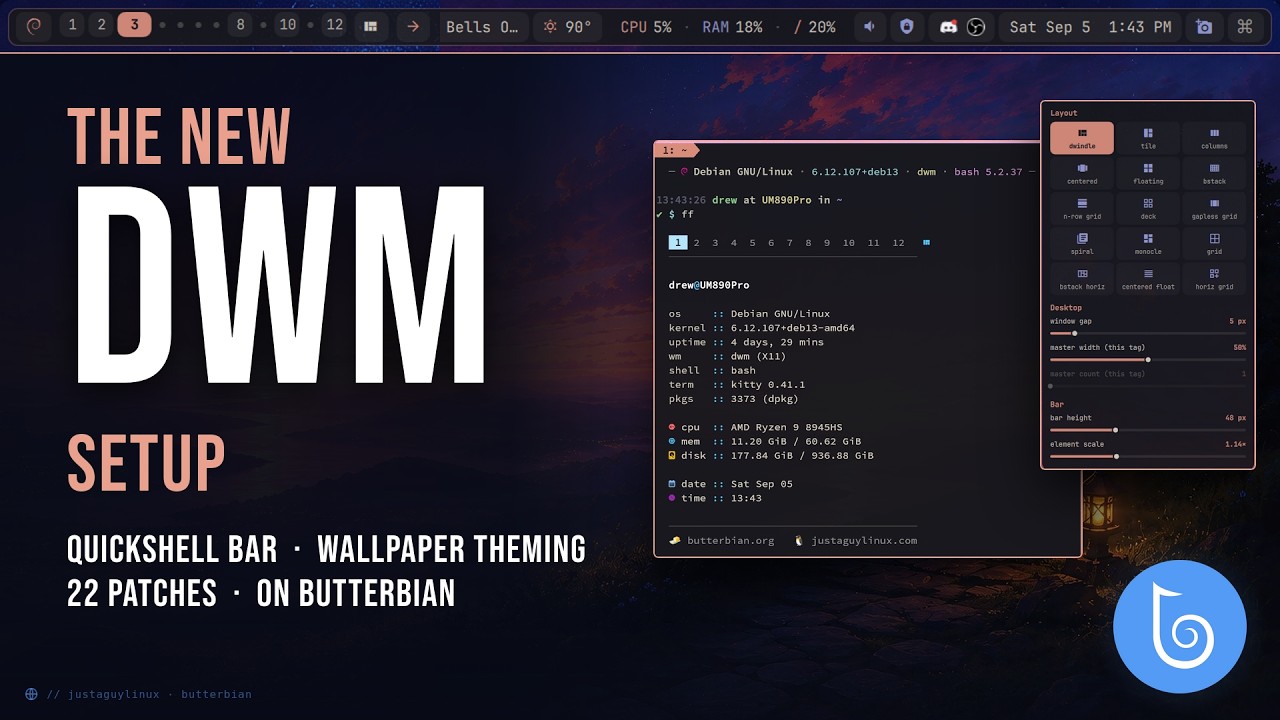Screen dimensions: 1280x720
Task: Click the '3373 (dpkg)' pkgs value
Action: point(765,399)
